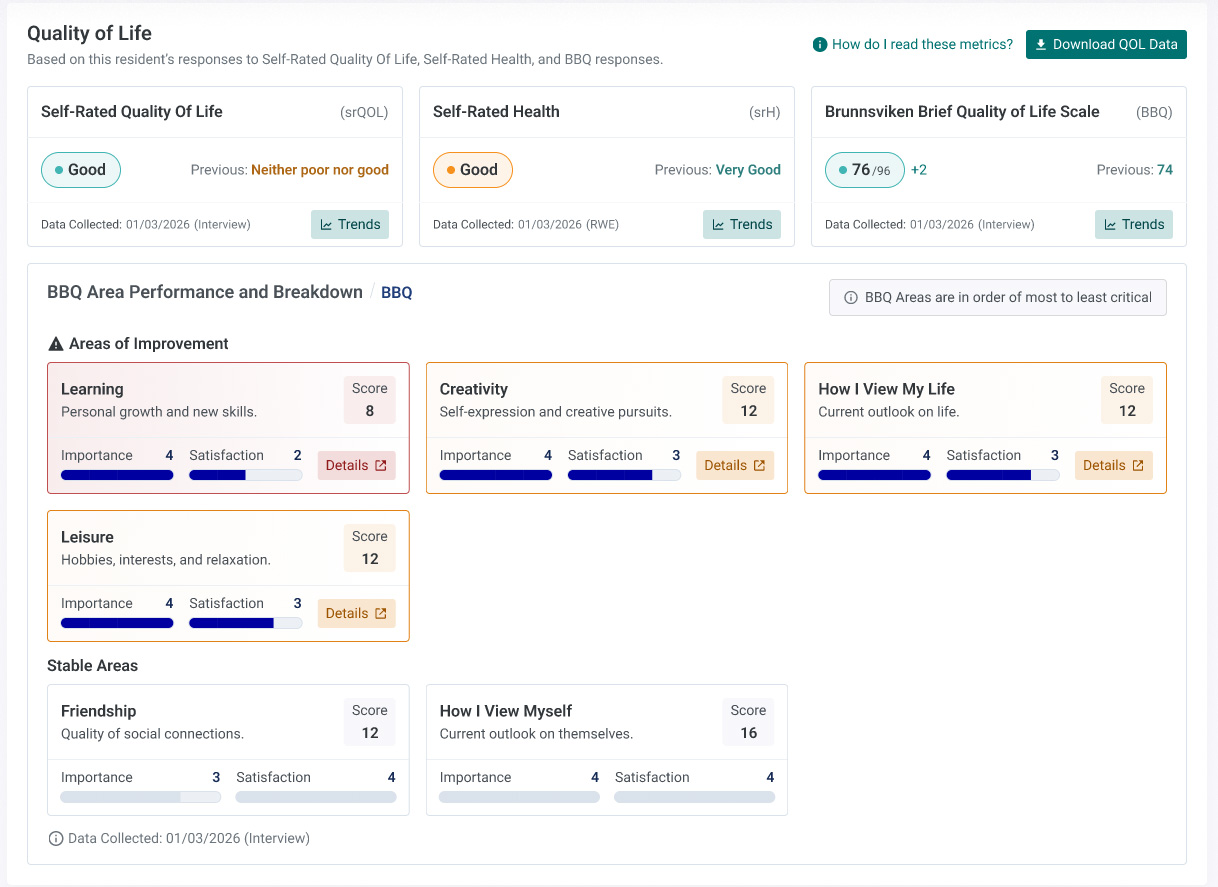Click info icon beside bottom Data Collected note
Image resolution: width=1218 pixels, height=887 pixels.
pyautogui.click(x=56, y=838)
